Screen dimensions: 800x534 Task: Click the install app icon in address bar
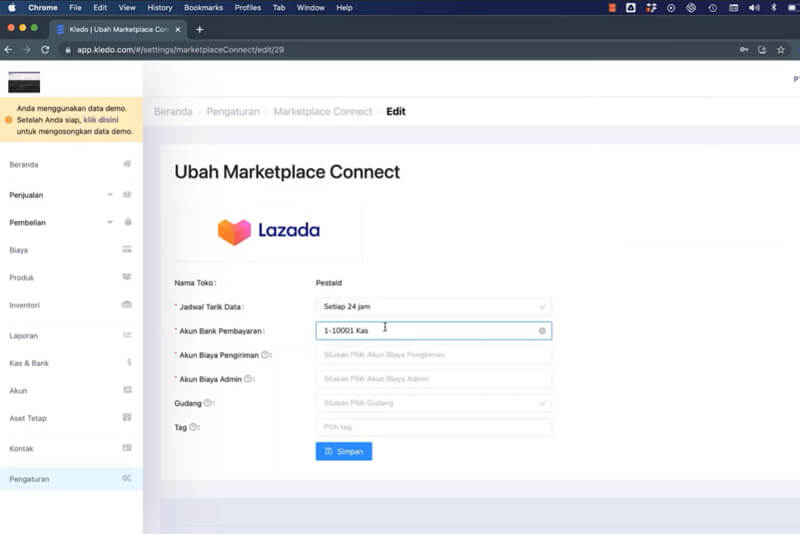762,49
